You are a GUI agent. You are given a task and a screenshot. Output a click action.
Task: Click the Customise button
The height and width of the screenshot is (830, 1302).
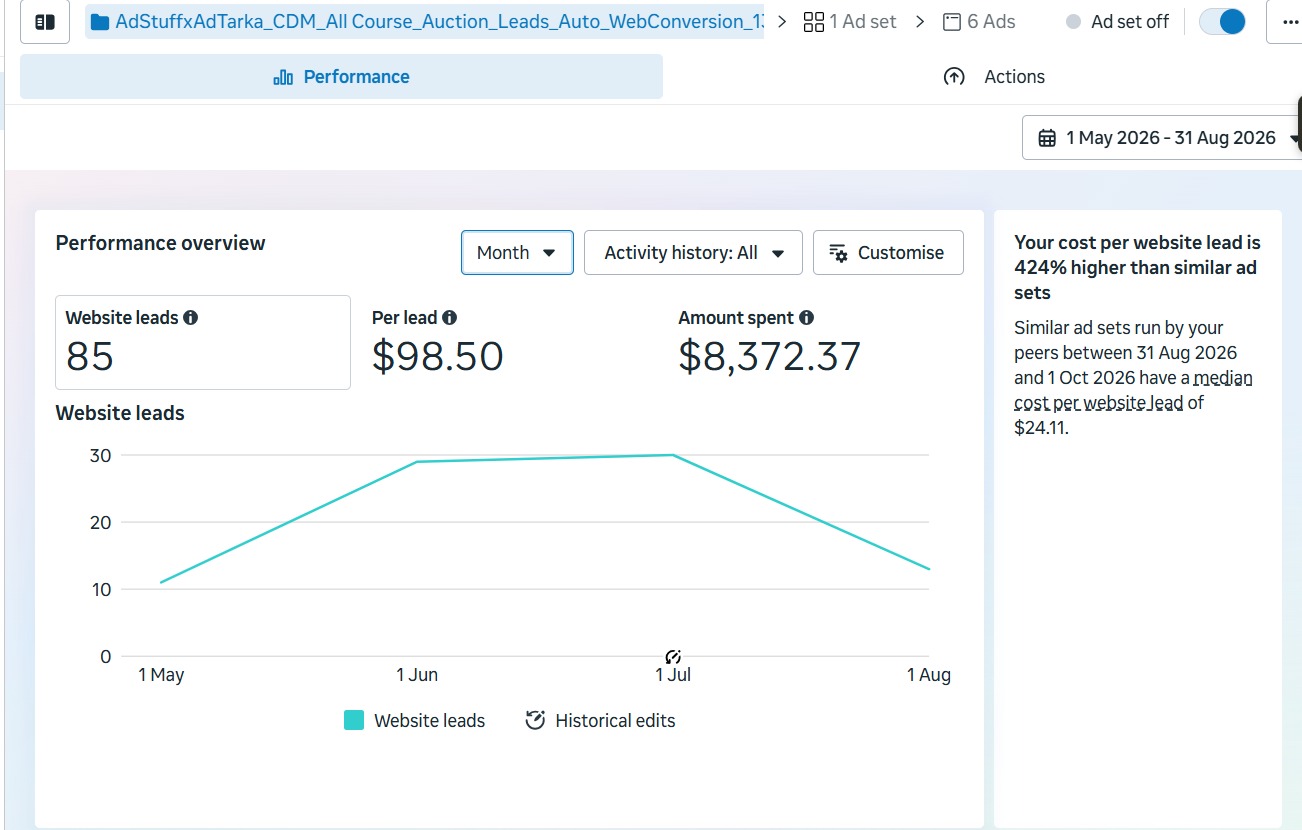coord(888,253)
